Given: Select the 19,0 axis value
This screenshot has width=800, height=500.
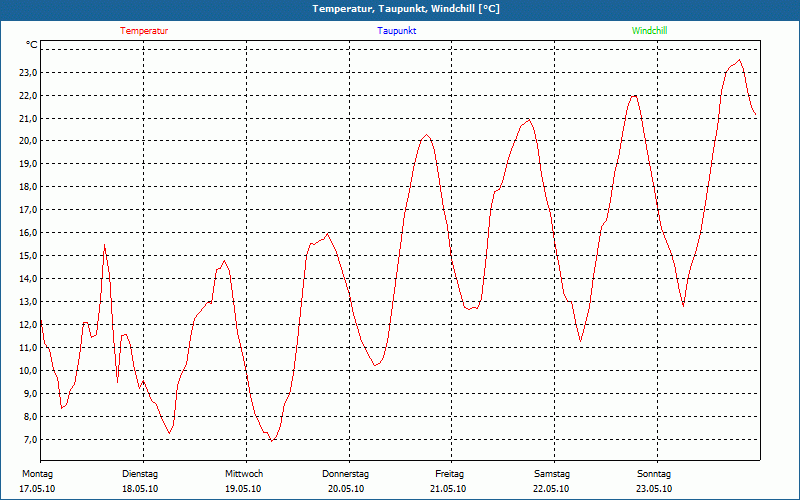Looking at the screenshot, I should pyautogui.click(x=28, y=164).
